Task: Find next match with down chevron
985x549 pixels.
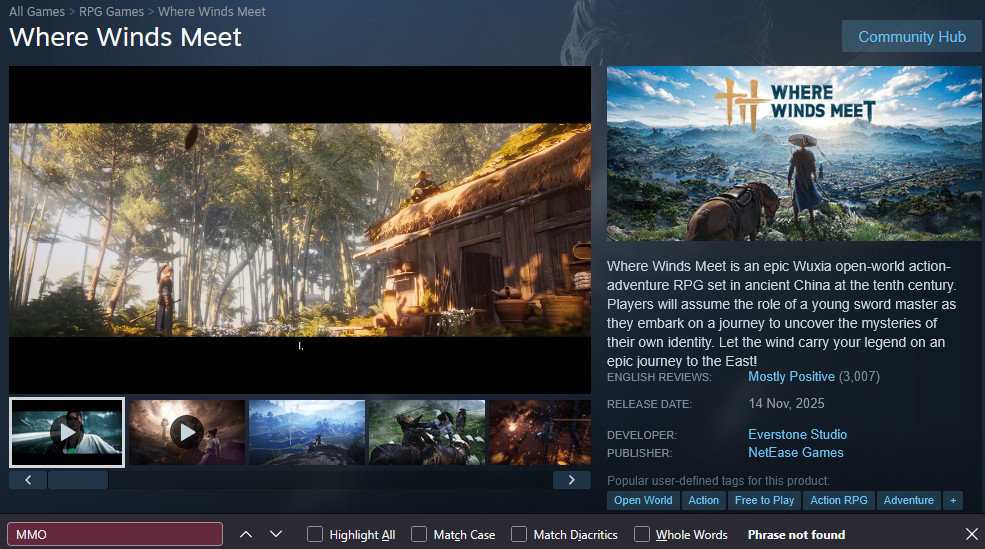Action: [x=276, y=535]
